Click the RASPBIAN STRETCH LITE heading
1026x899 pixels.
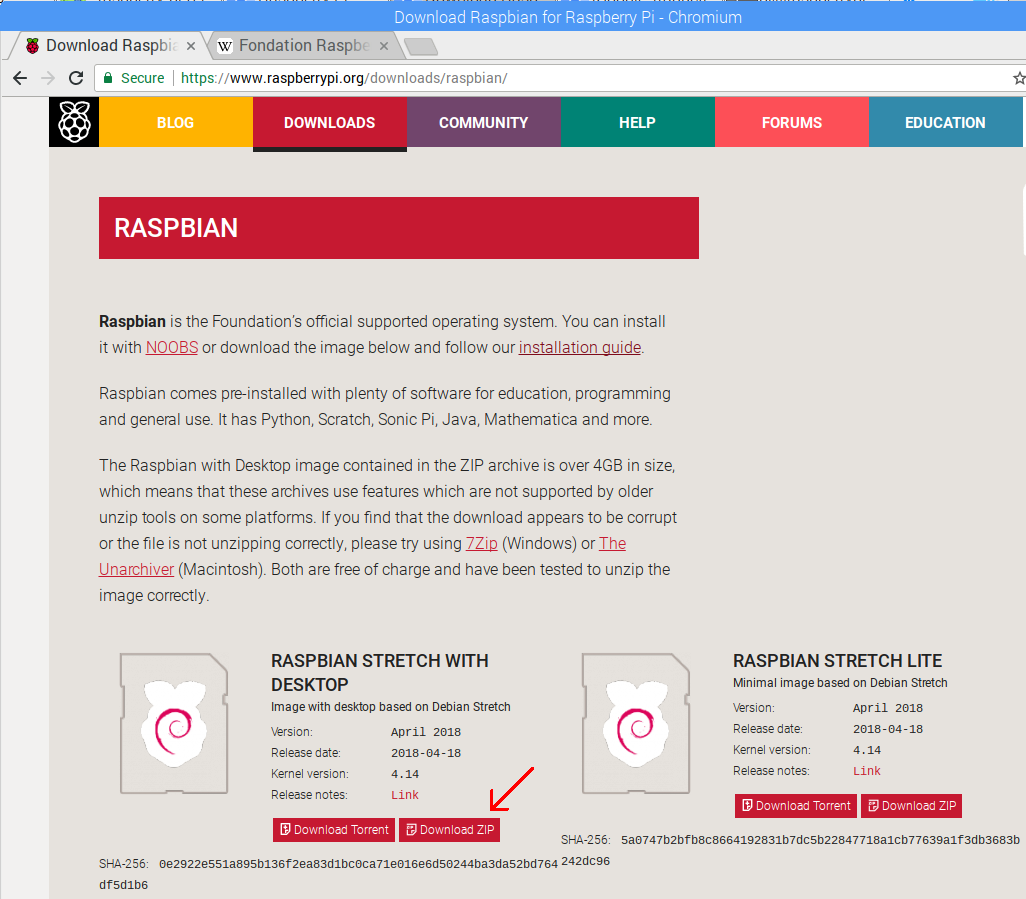tap(837, 661)
